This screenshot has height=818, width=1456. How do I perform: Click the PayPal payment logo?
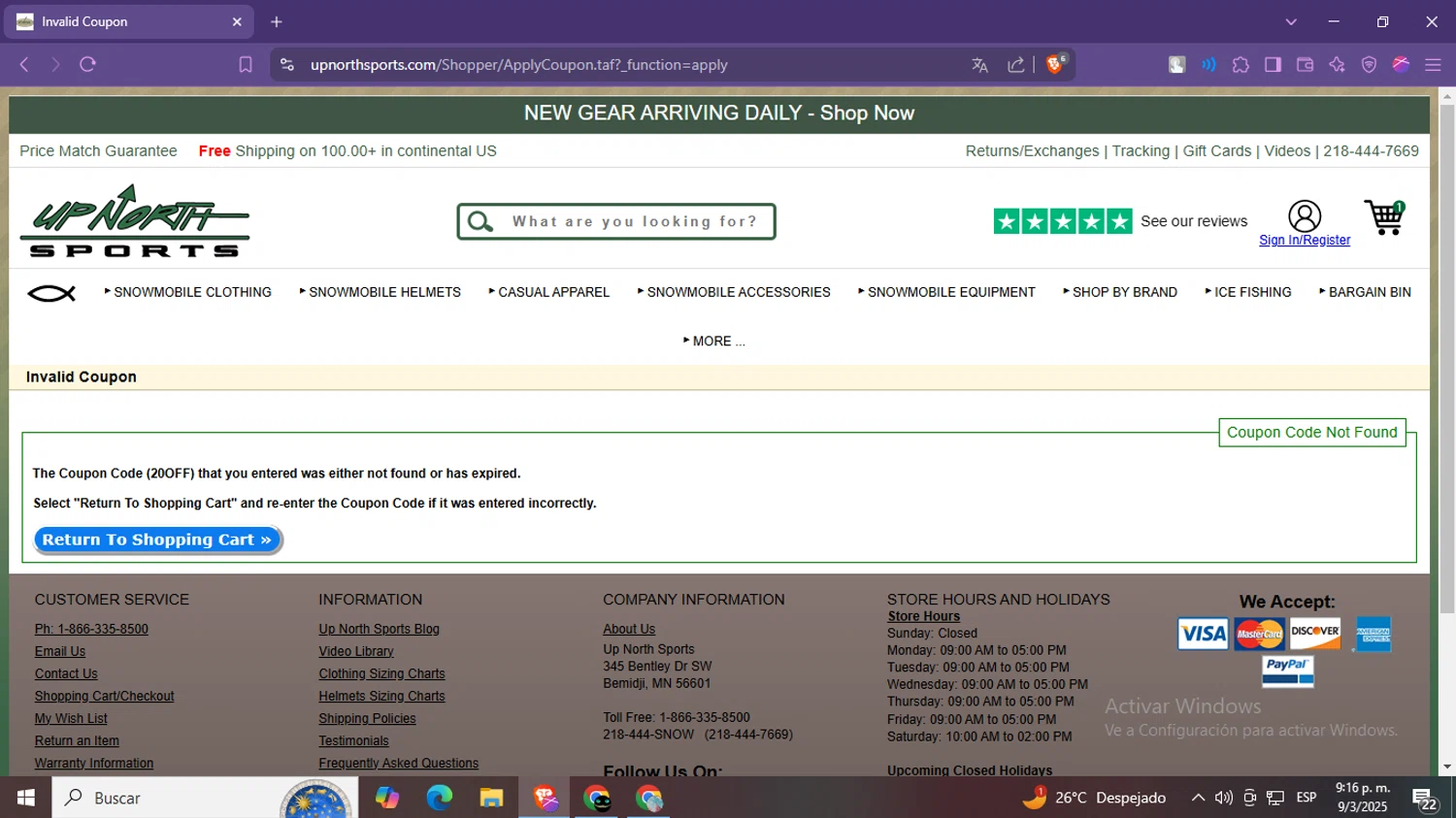click(1288, 671)
